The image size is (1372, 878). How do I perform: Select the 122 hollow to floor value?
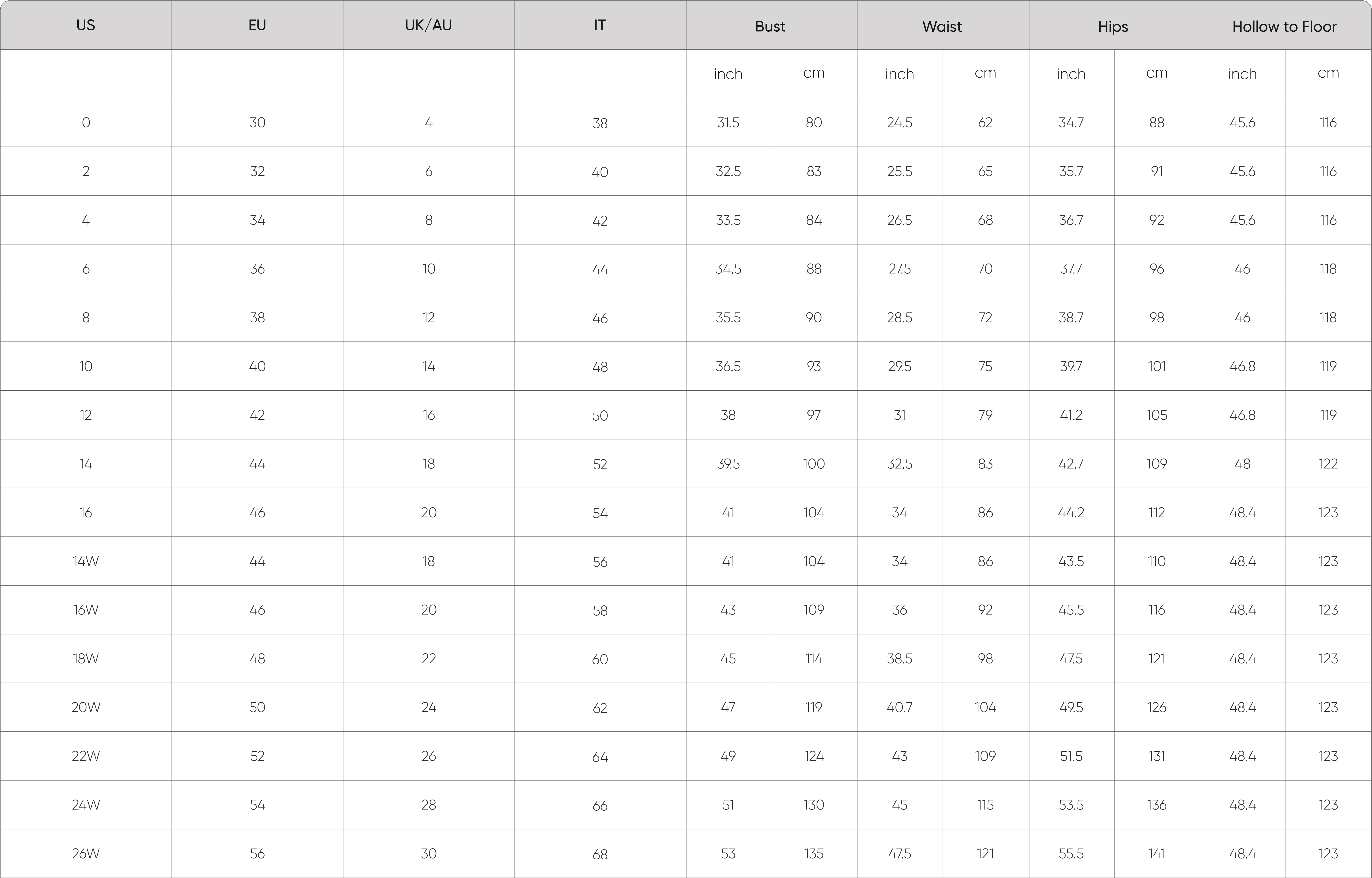coord(1328,464)
